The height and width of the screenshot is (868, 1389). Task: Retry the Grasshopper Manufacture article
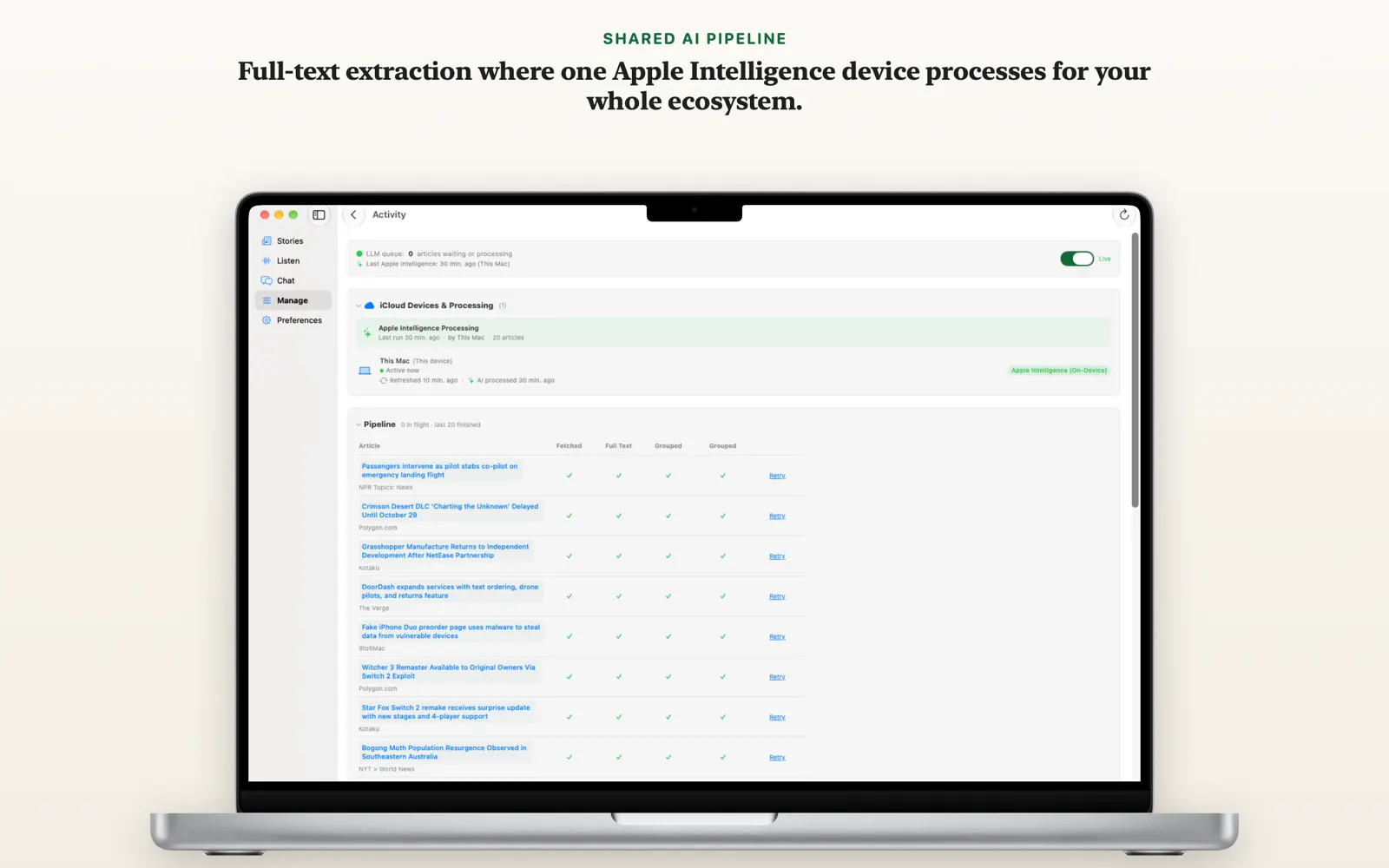point(777,556)
